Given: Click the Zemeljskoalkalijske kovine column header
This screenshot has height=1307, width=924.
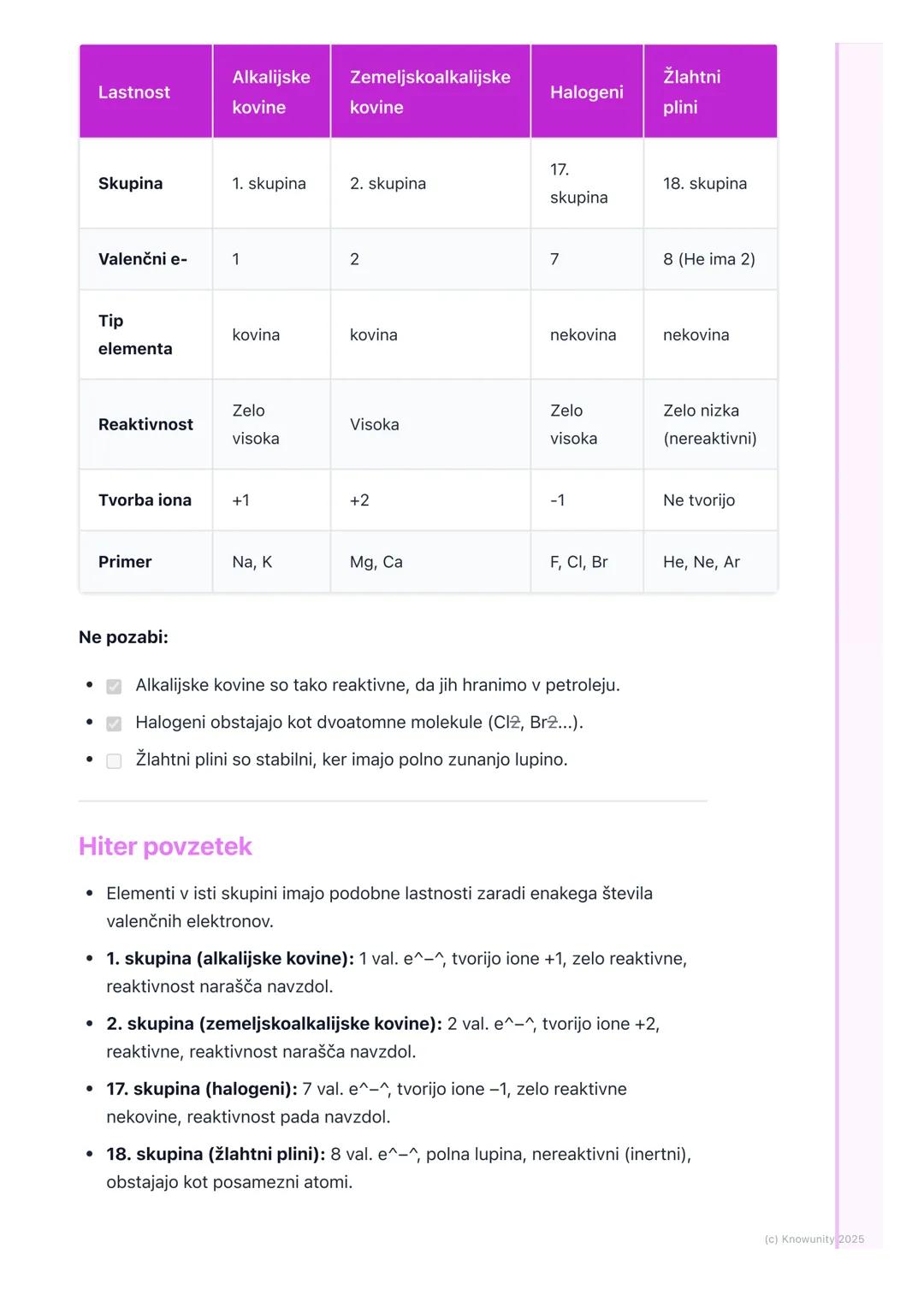Looking at the screenshot, I should coord(430,92).
